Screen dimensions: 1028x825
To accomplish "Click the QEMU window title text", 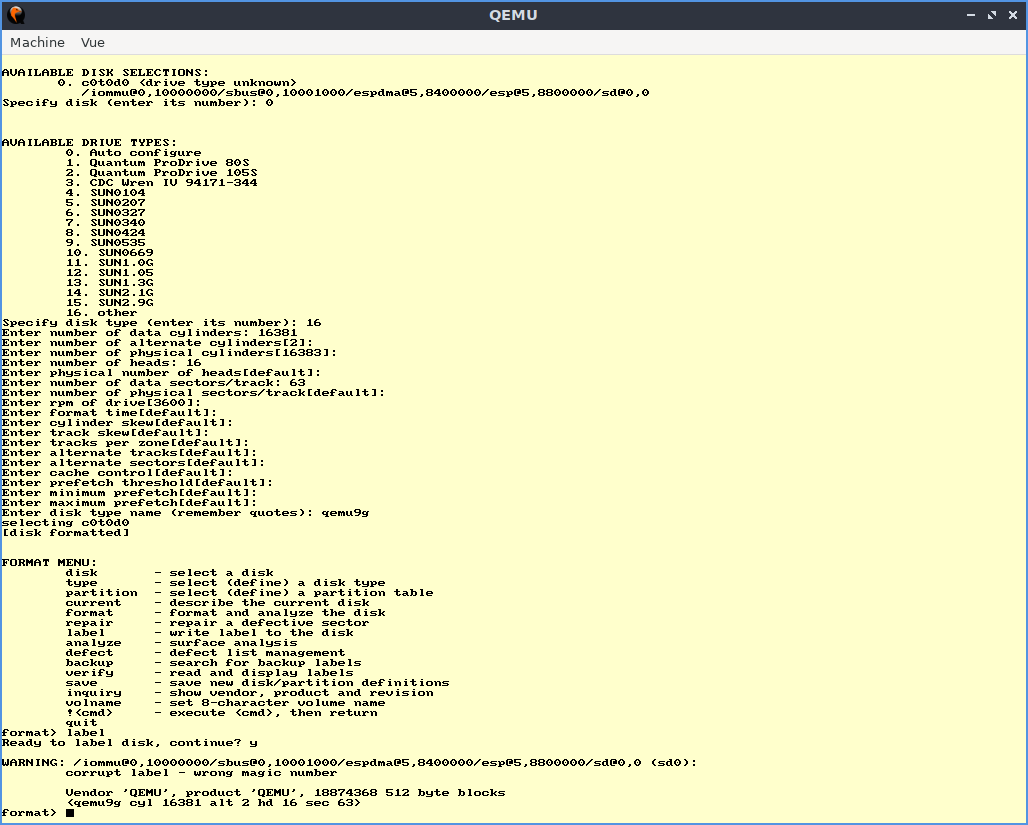I will (x=513, y=15).
